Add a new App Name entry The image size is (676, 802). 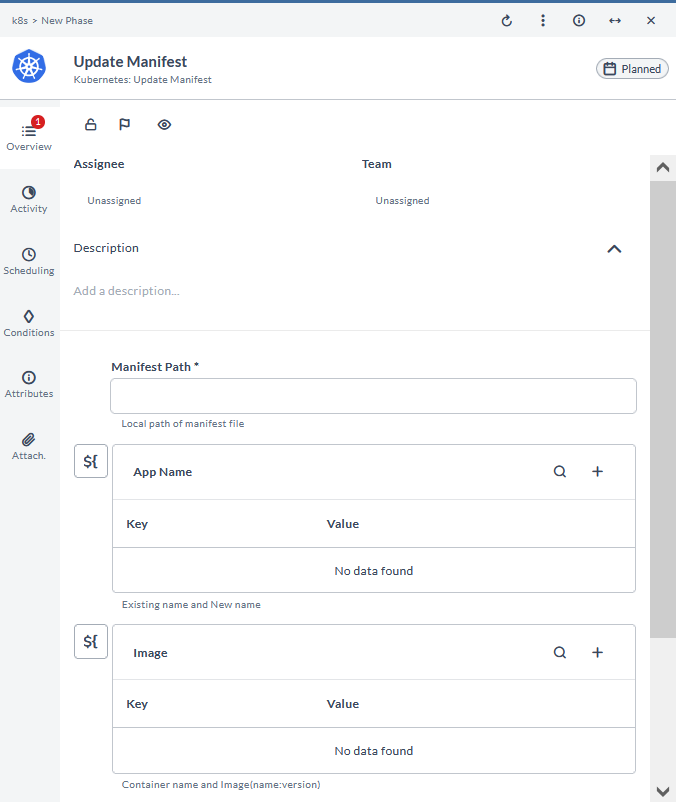coord(598,472)
